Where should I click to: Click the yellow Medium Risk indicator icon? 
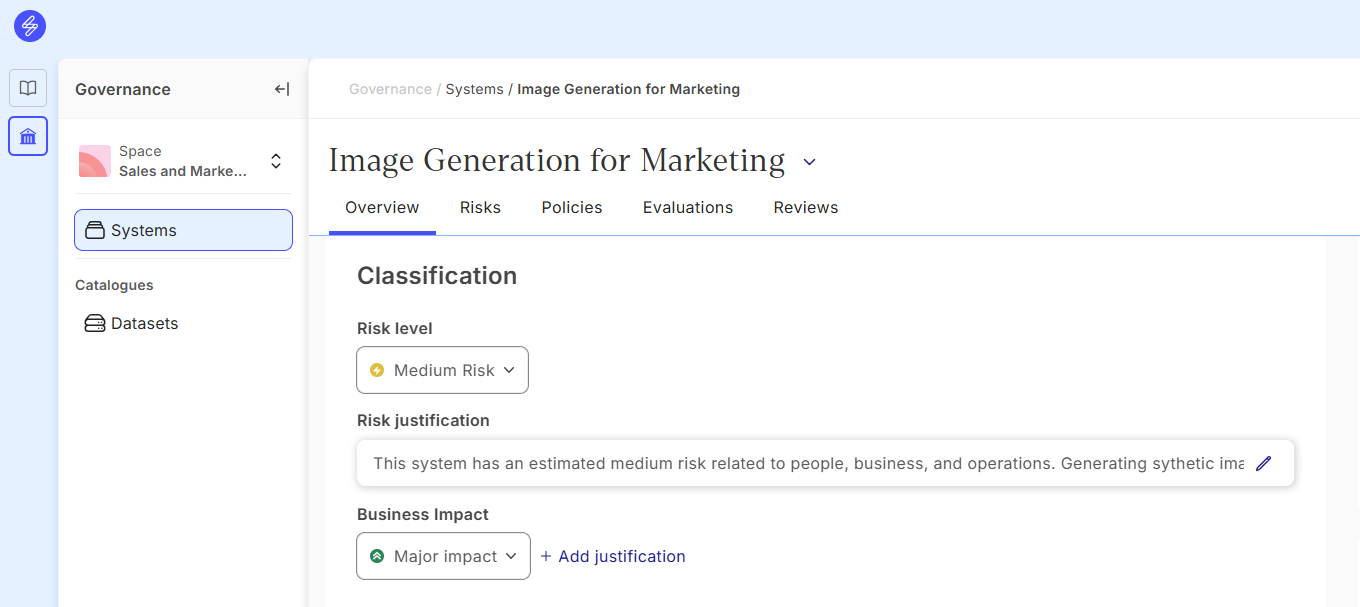[x=377, y=370]
